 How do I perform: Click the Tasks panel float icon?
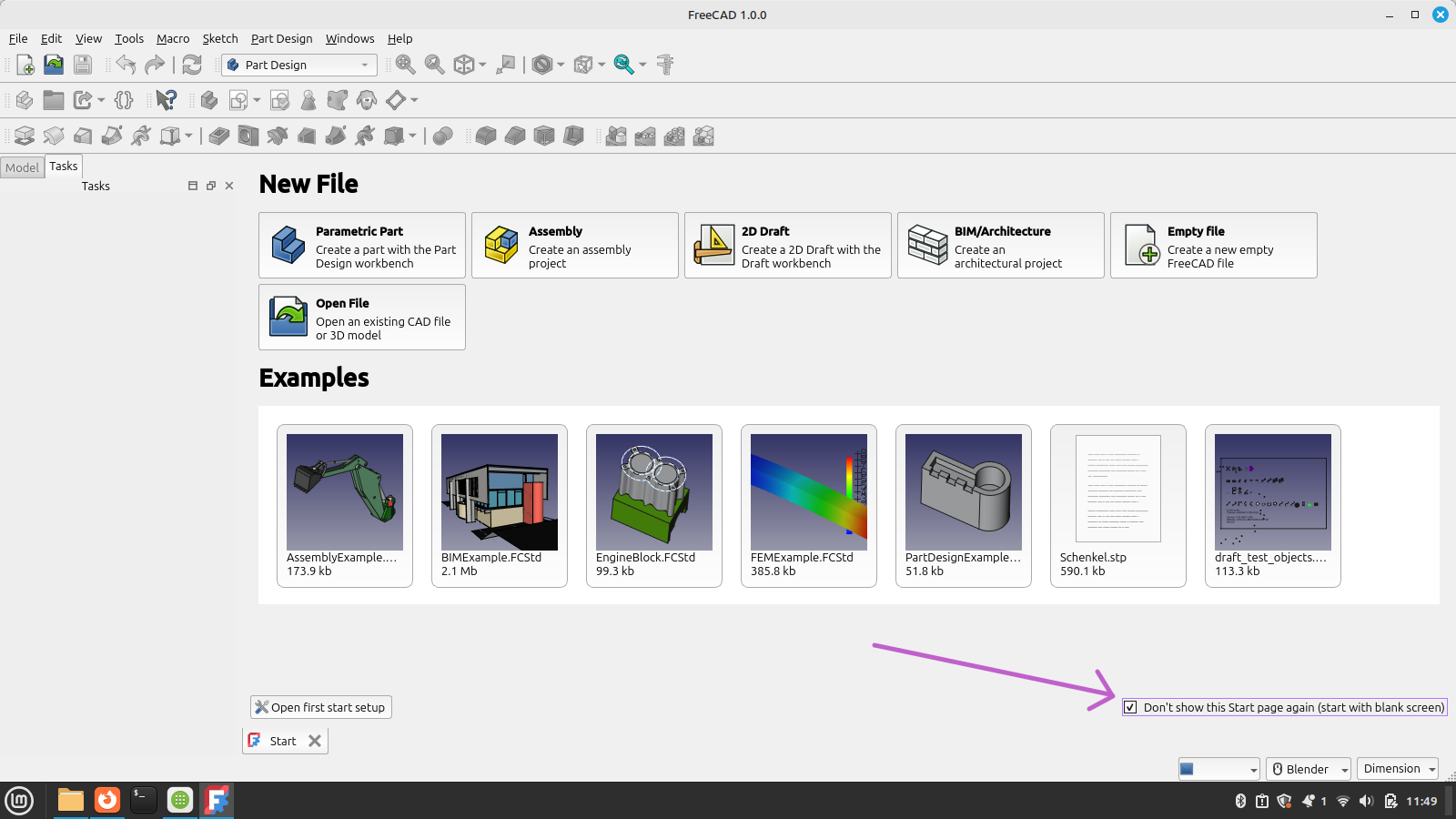pos(211,186)
